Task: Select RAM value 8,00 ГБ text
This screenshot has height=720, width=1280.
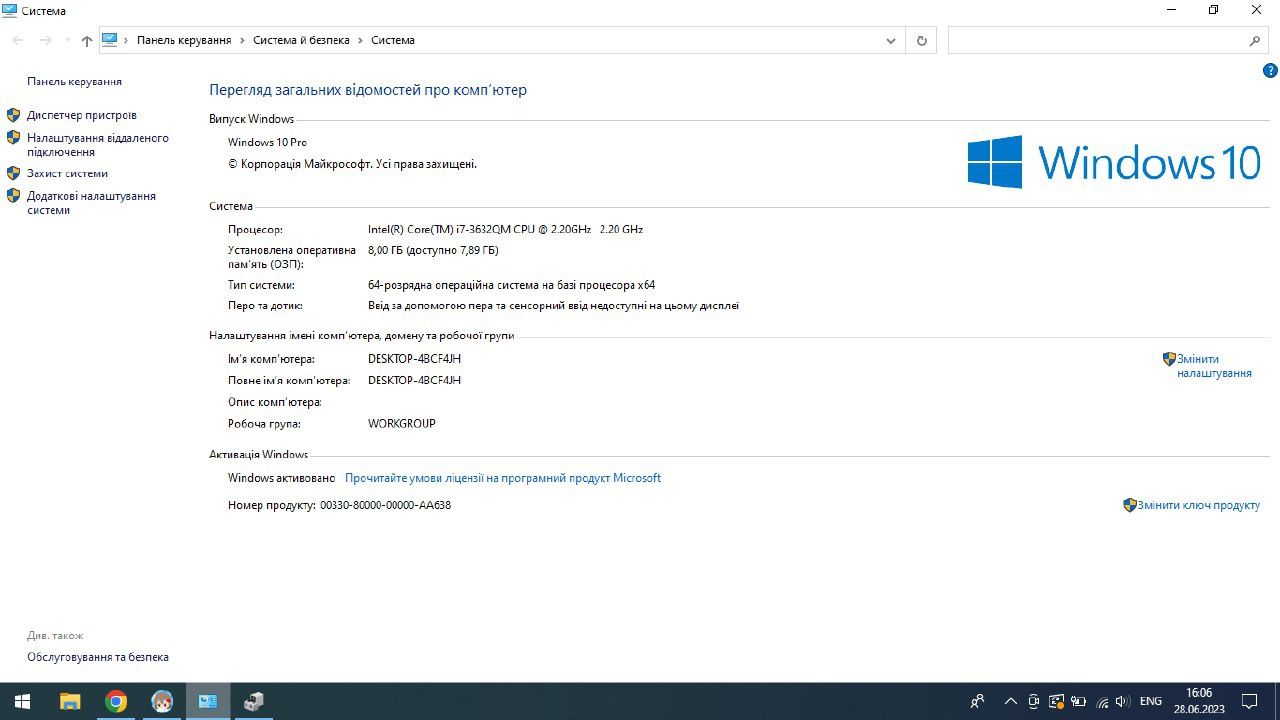Action: (433, 250)
